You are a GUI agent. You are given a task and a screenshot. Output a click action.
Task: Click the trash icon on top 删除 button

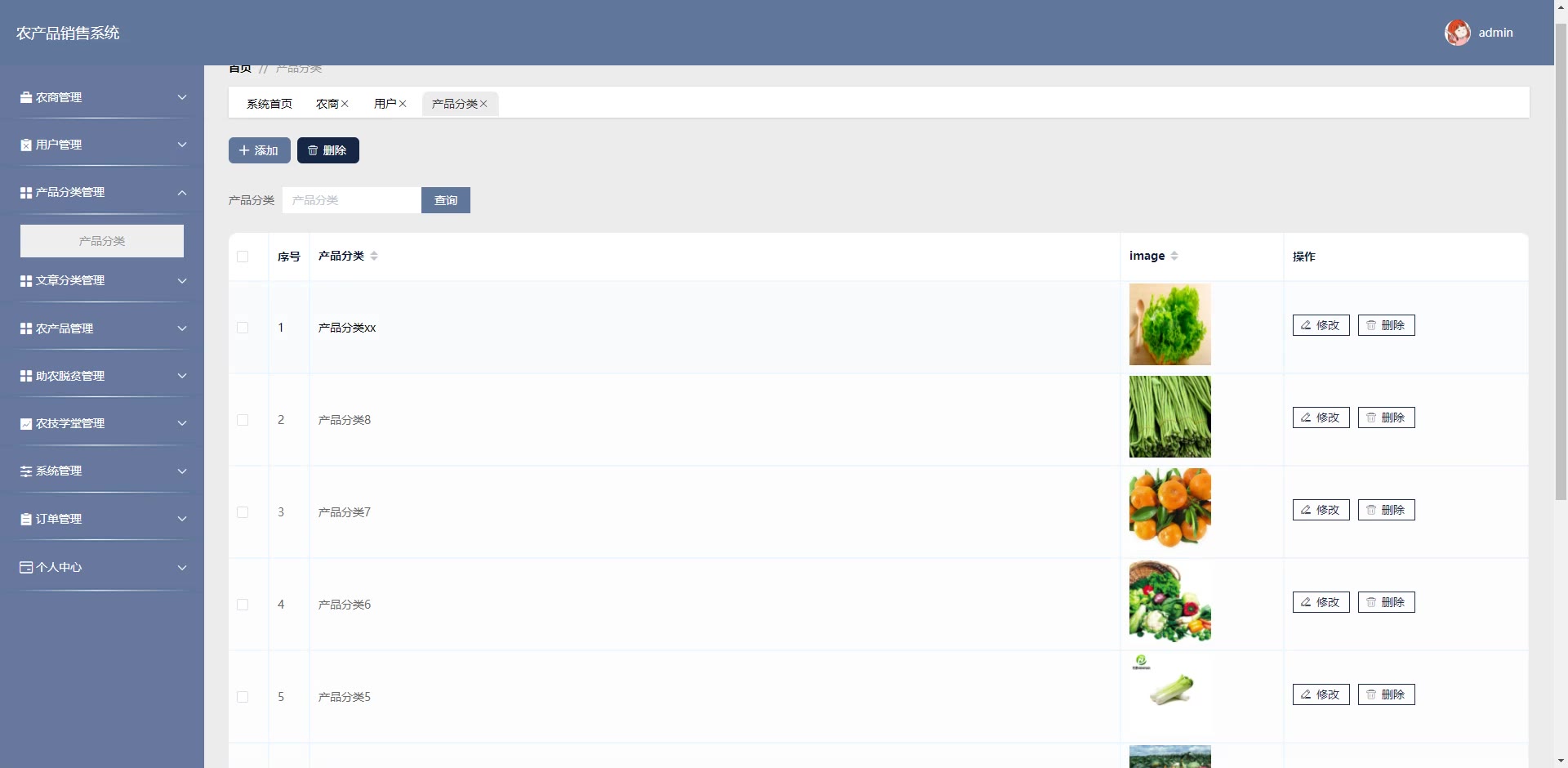[313, 150]
